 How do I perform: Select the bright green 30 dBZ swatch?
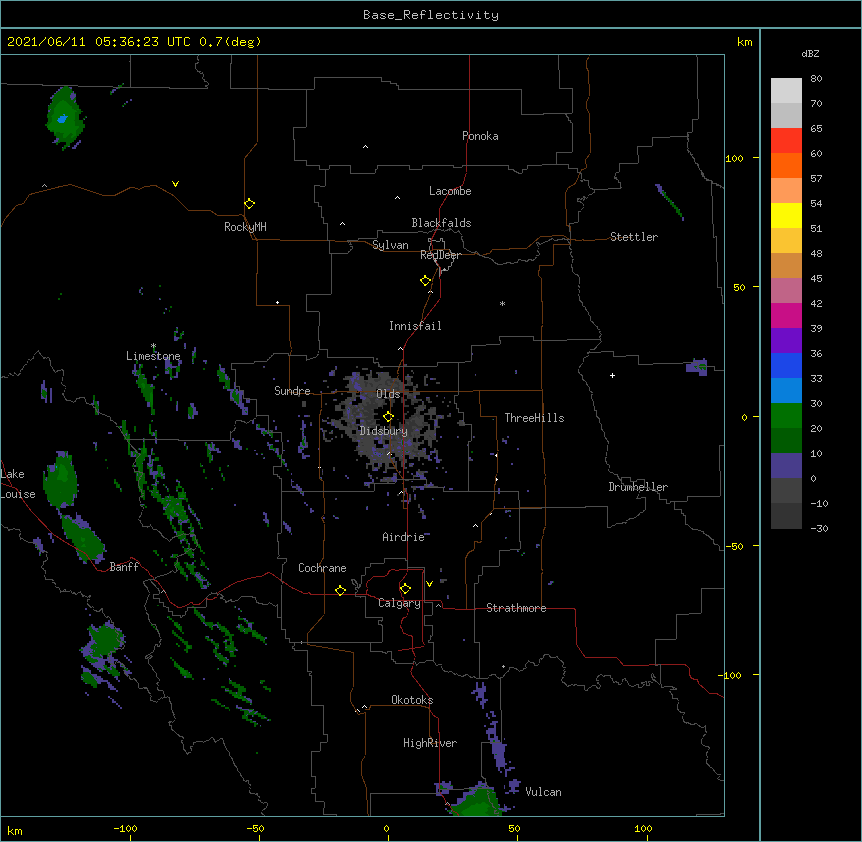click(786, 416)
